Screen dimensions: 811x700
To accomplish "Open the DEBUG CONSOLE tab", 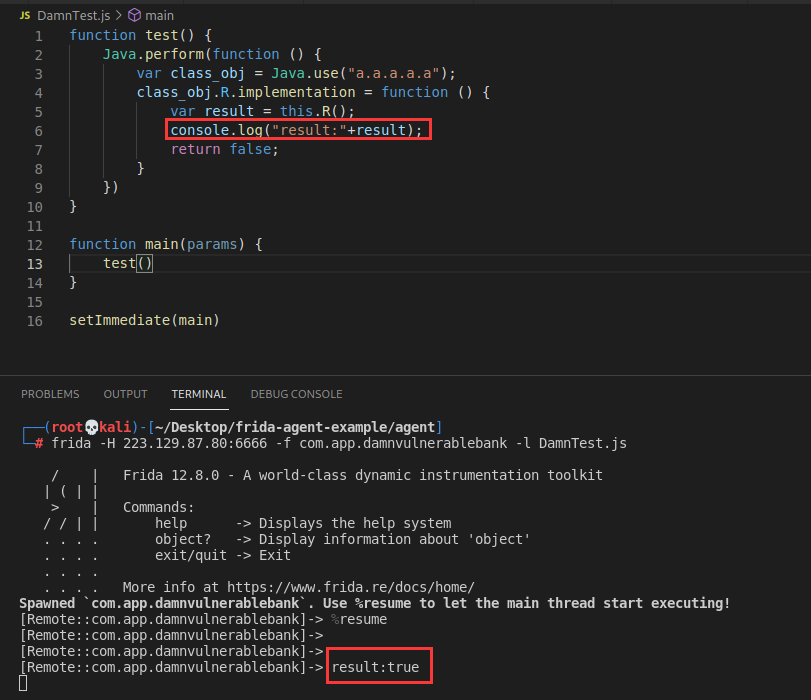I will [x=296, y=394].
